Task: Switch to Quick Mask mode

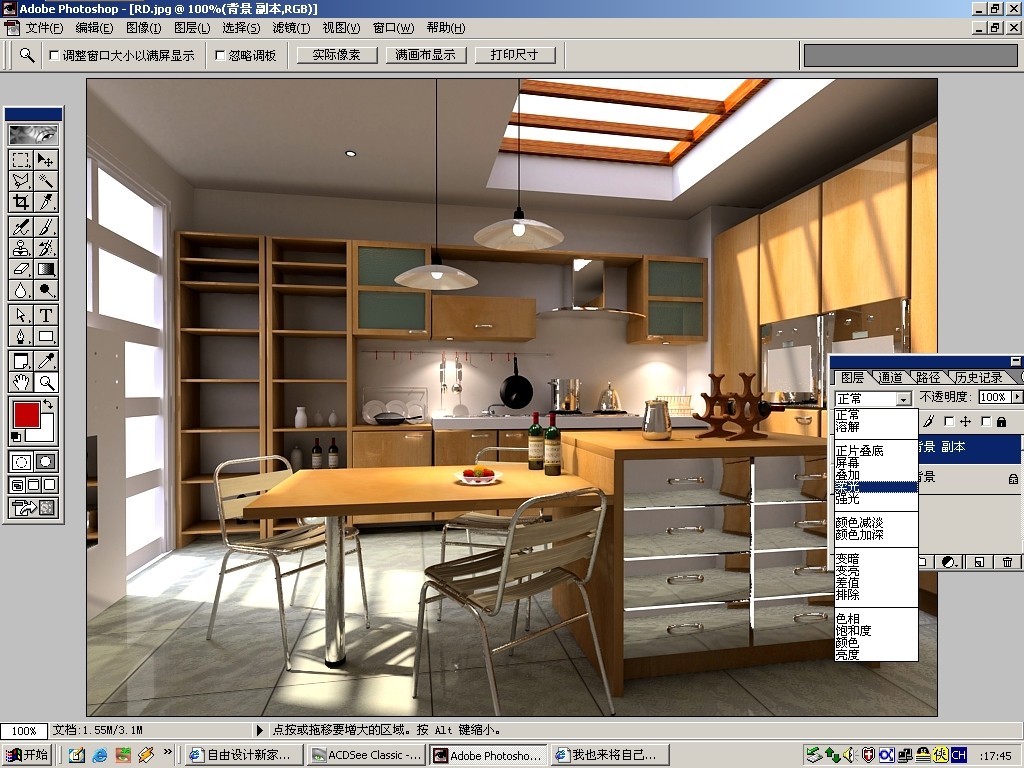Action: (x=46, y=462)
